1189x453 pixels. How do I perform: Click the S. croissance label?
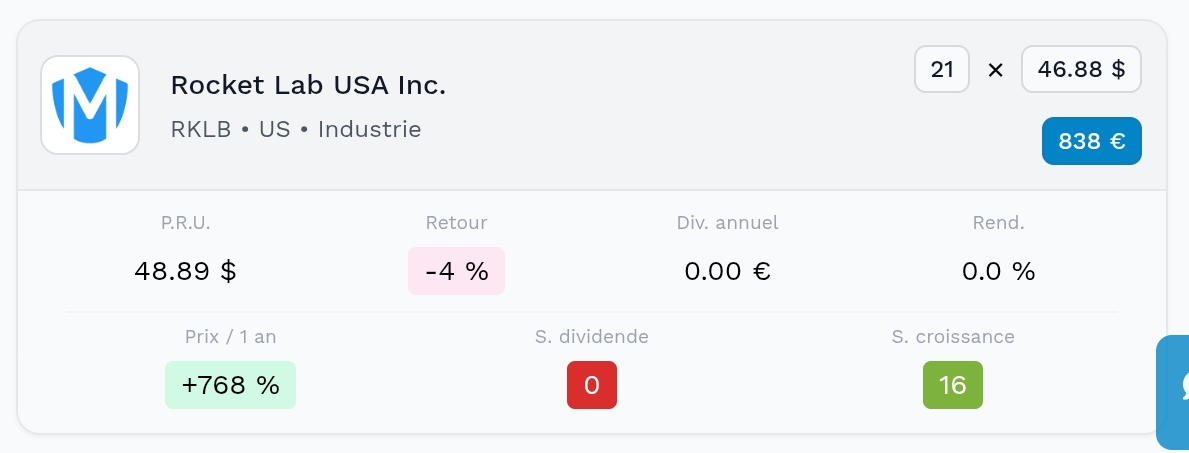click(953, 336)
